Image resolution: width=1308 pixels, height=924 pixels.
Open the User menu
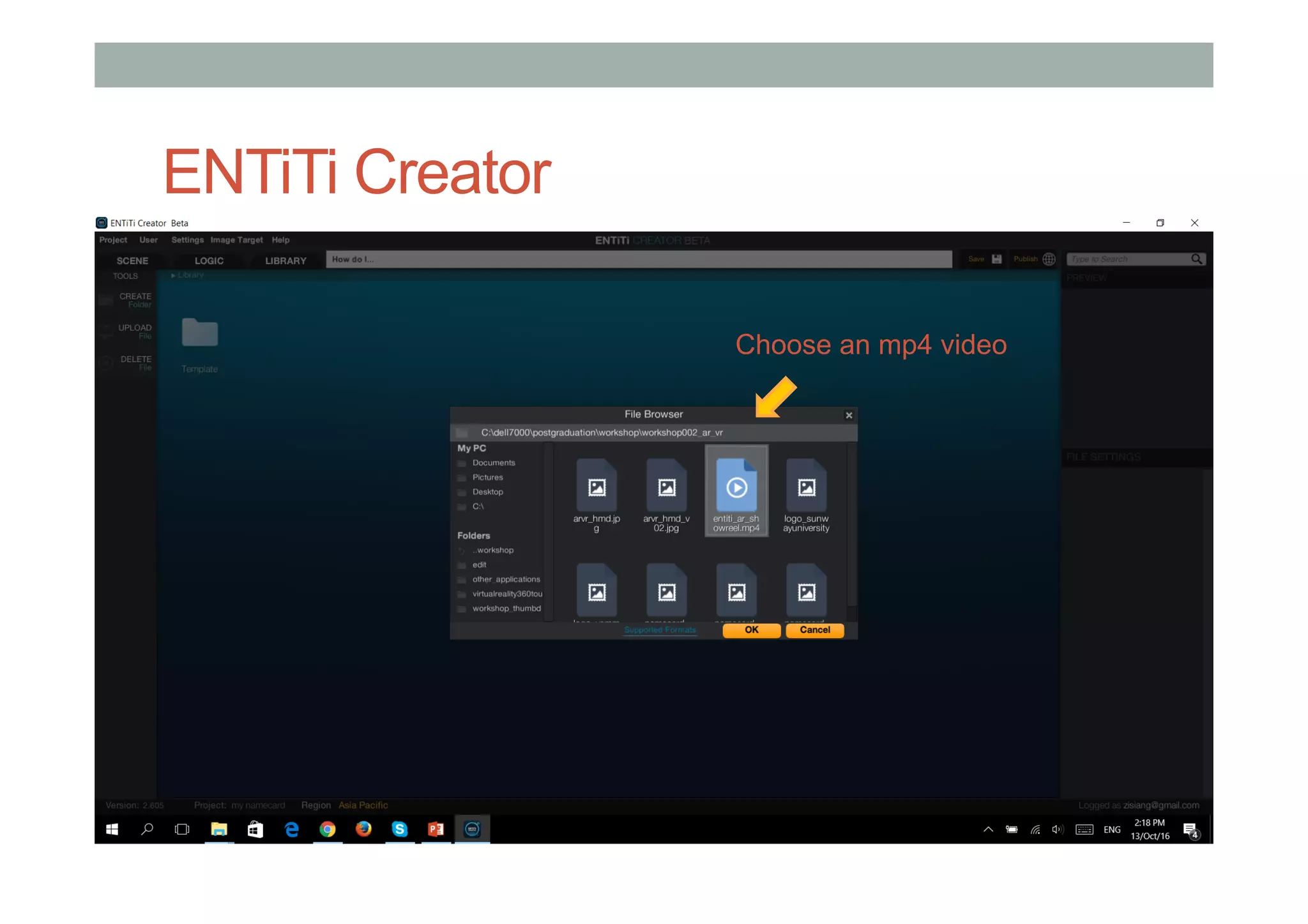coord(148,240)
